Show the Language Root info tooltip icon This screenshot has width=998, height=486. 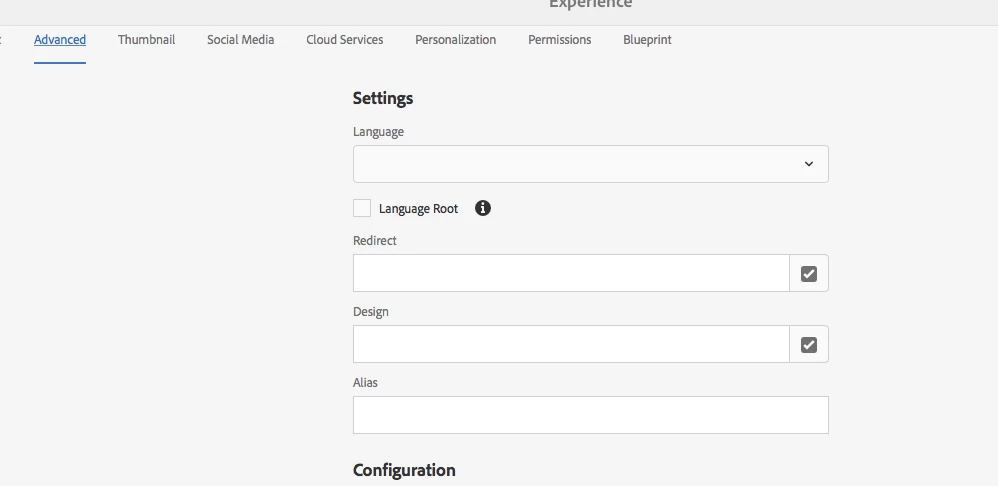[483, 208]
